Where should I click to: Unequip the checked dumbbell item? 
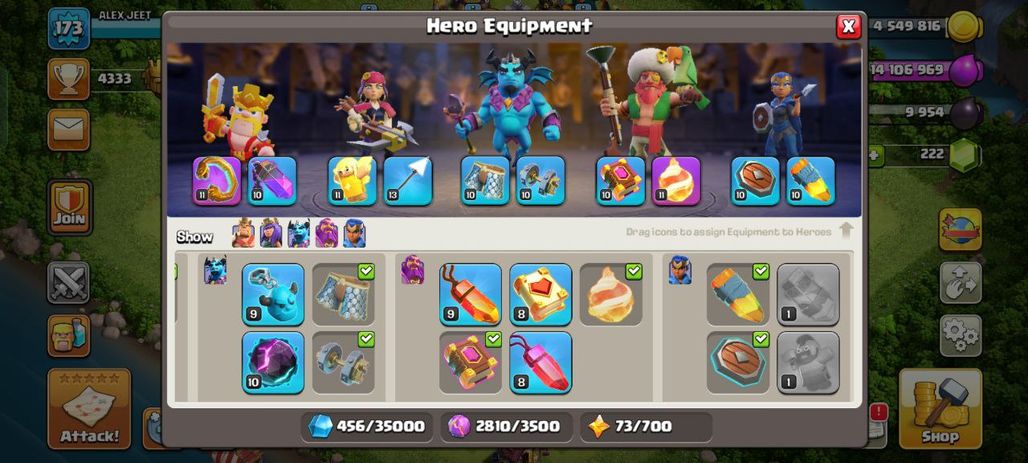[343, 363]
